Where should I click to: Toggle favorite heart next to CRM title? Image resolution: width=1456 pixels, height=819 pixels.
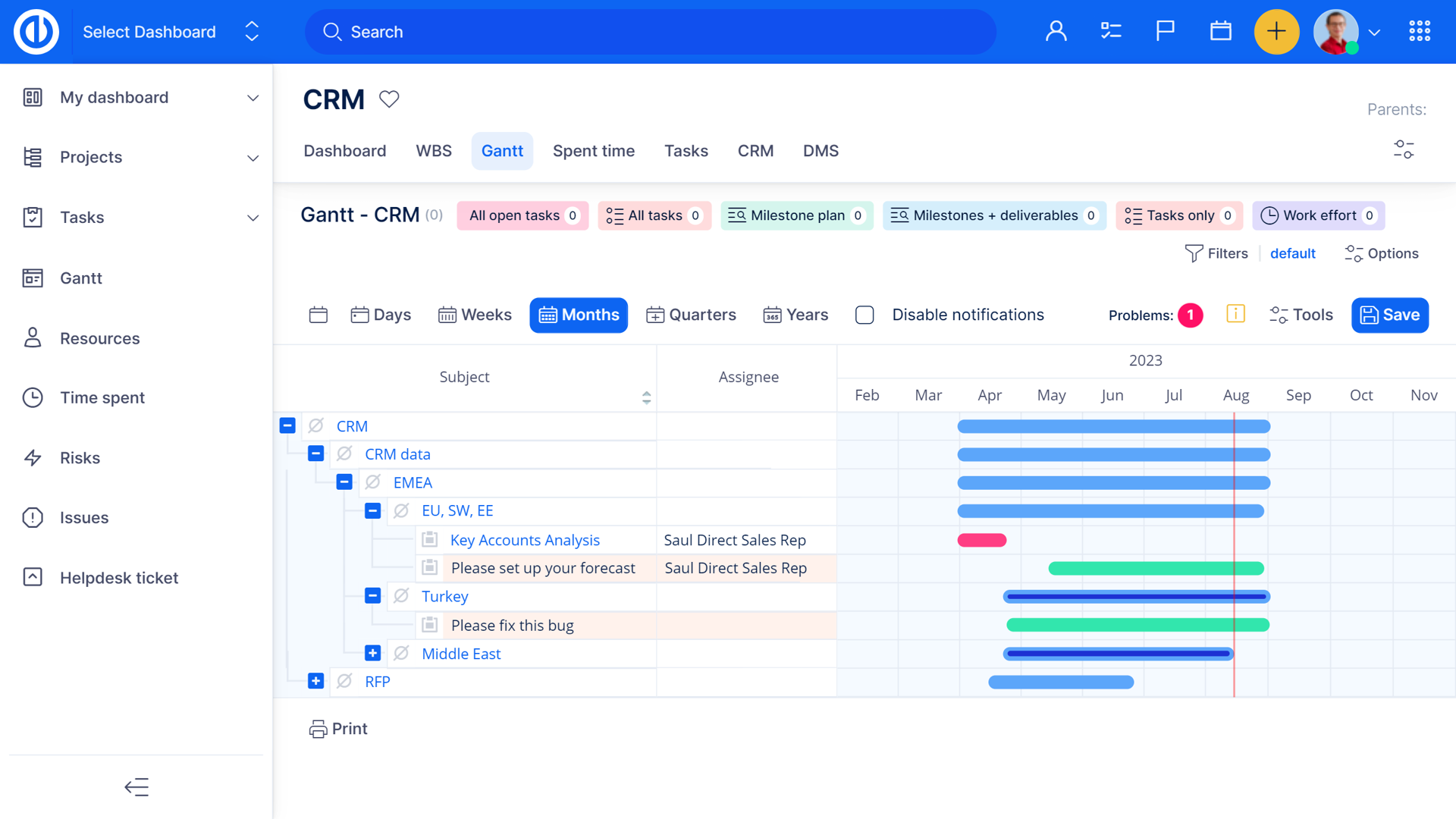[389, 99]
